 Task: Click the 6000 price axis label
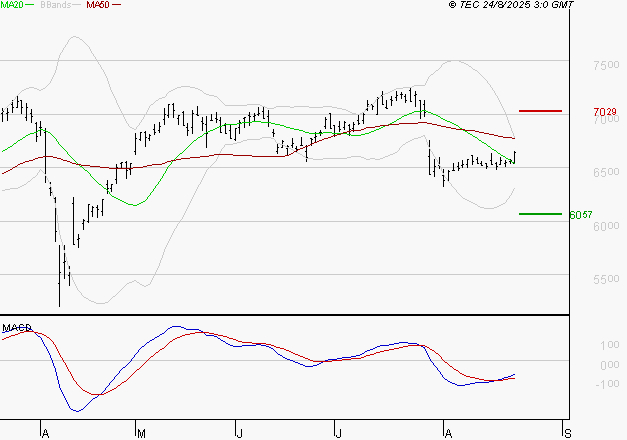pos(606,226)
